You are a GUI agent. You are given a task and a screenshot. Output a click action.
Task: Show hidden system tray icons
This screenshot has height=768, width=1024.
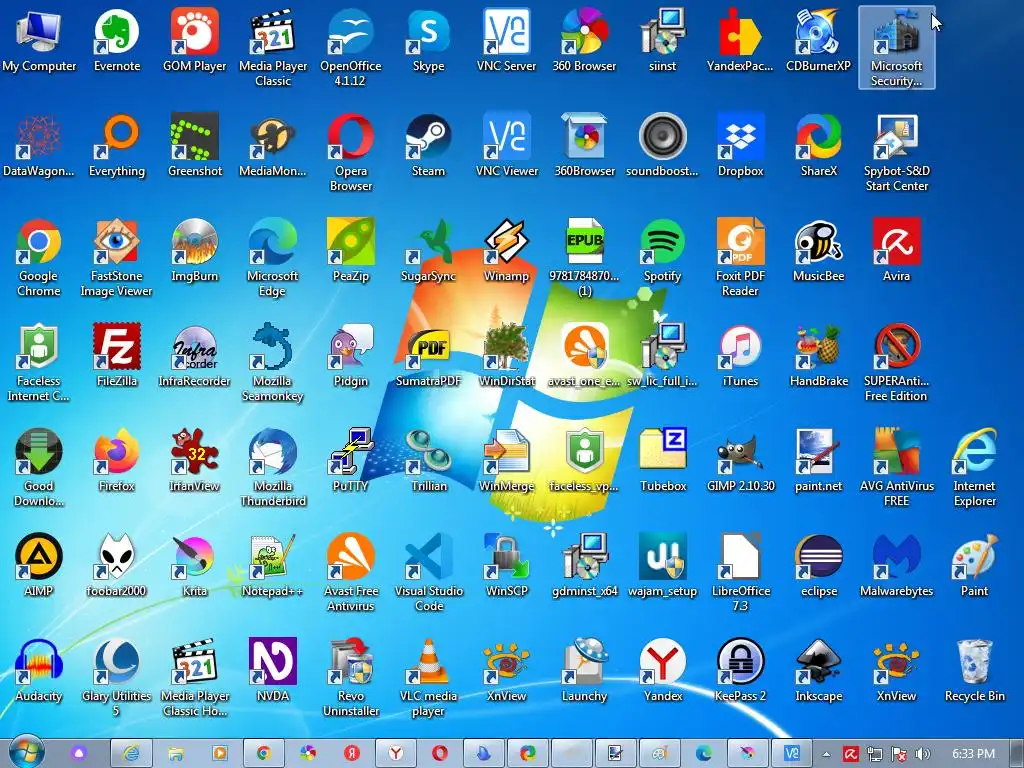(826, 754)
